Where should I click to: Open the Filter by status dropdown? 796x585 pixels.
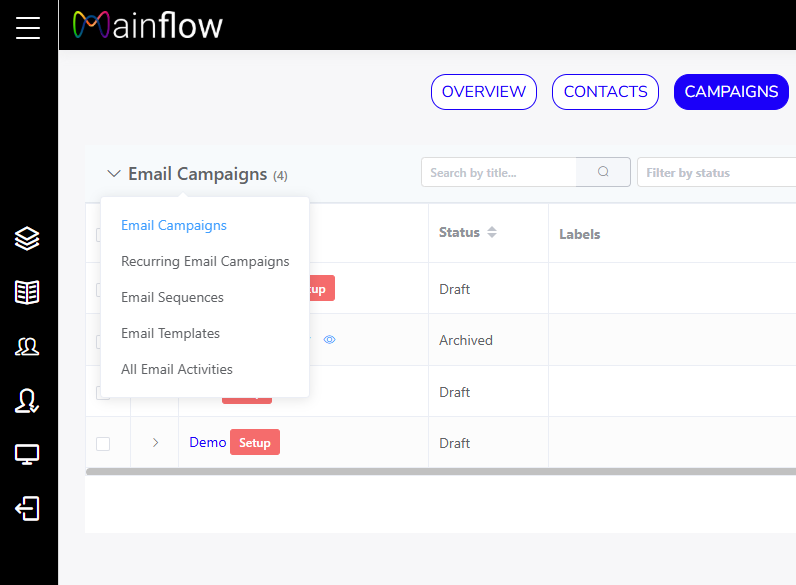[x=715, y=173]
